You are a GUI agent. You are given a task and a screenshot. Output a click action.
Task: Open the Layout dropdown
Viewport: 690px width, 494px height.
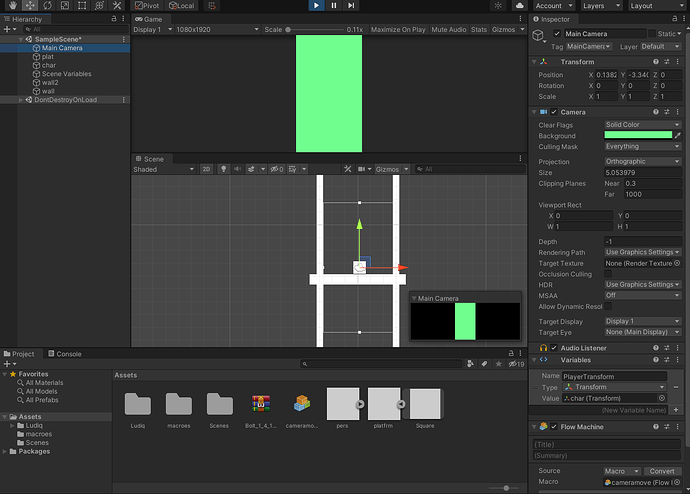[x=654, y=6]
